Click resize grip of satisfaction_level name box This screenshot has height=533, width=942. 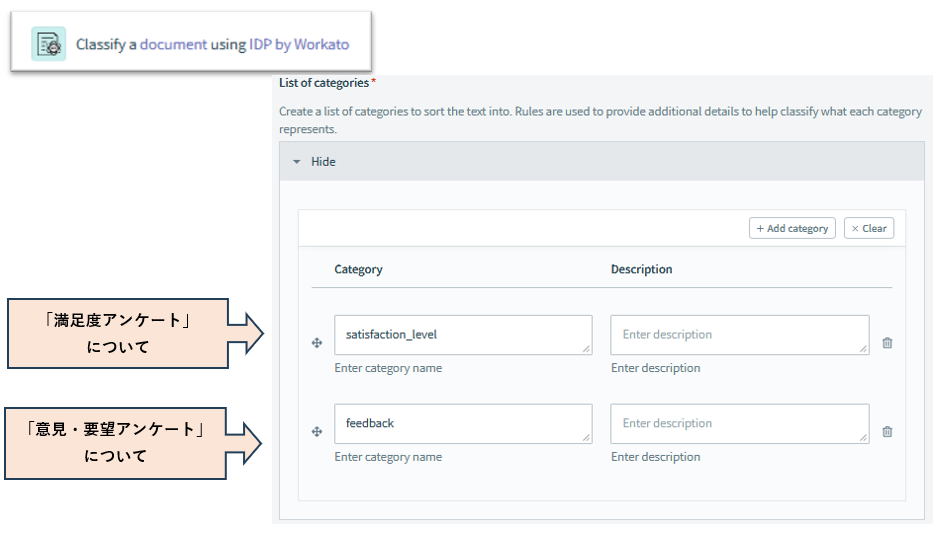(x=586, y=349)
